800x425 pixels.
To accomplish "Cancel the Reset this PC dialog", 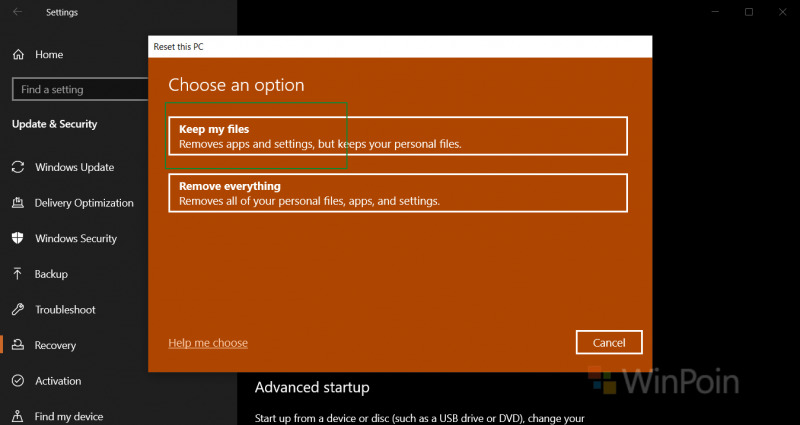I will pos(609,342).
